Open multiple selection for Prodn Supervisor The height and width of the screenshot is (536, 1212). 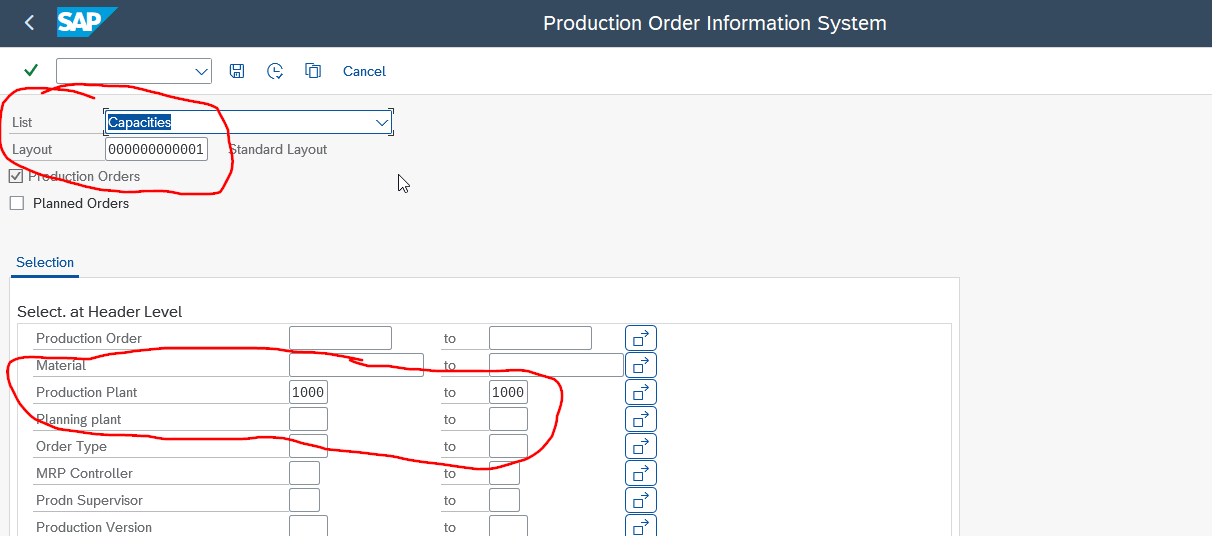point(641,500)
